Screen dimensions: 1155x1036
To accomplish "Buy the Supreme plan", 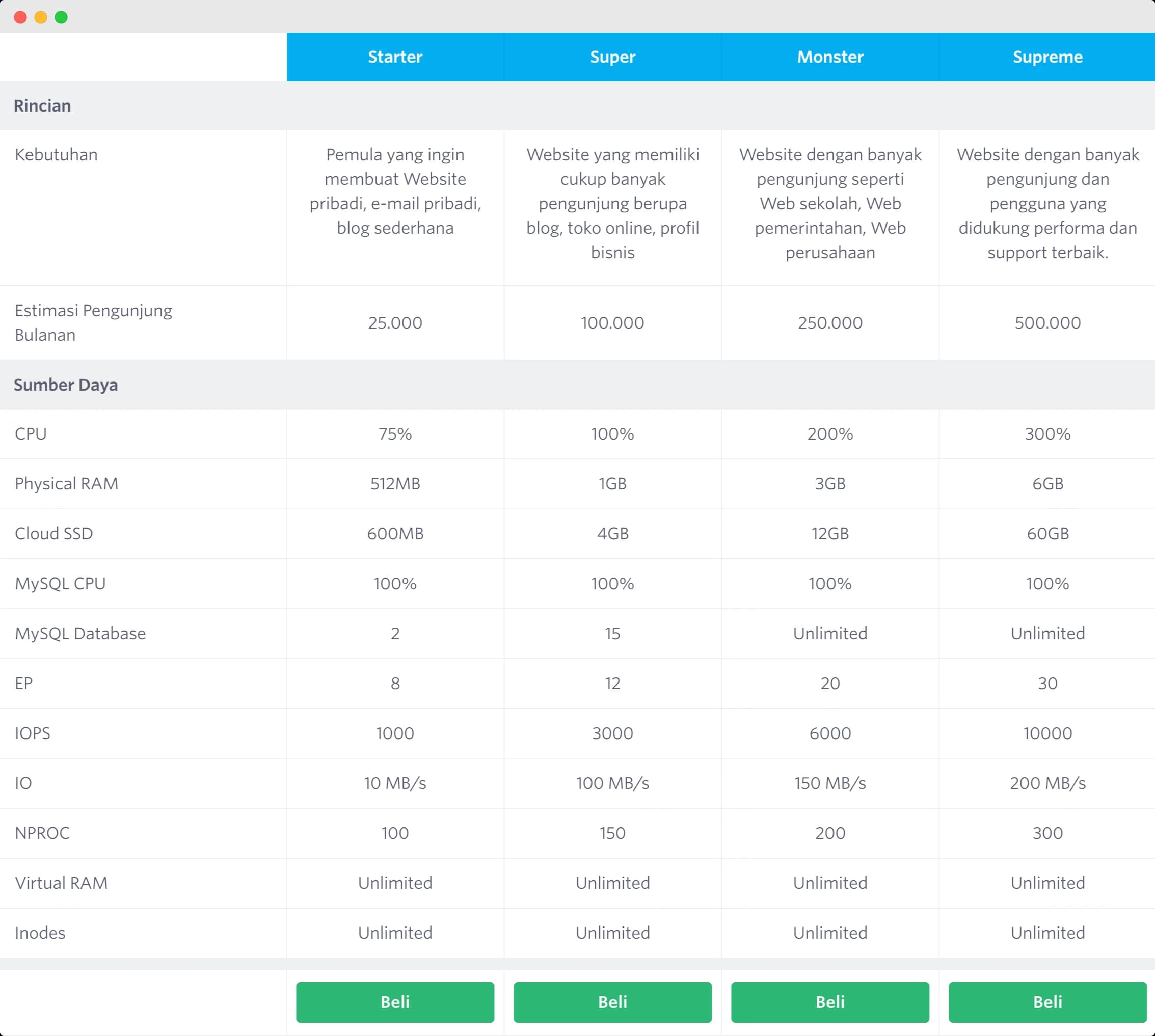I will pos(1048,1002).
